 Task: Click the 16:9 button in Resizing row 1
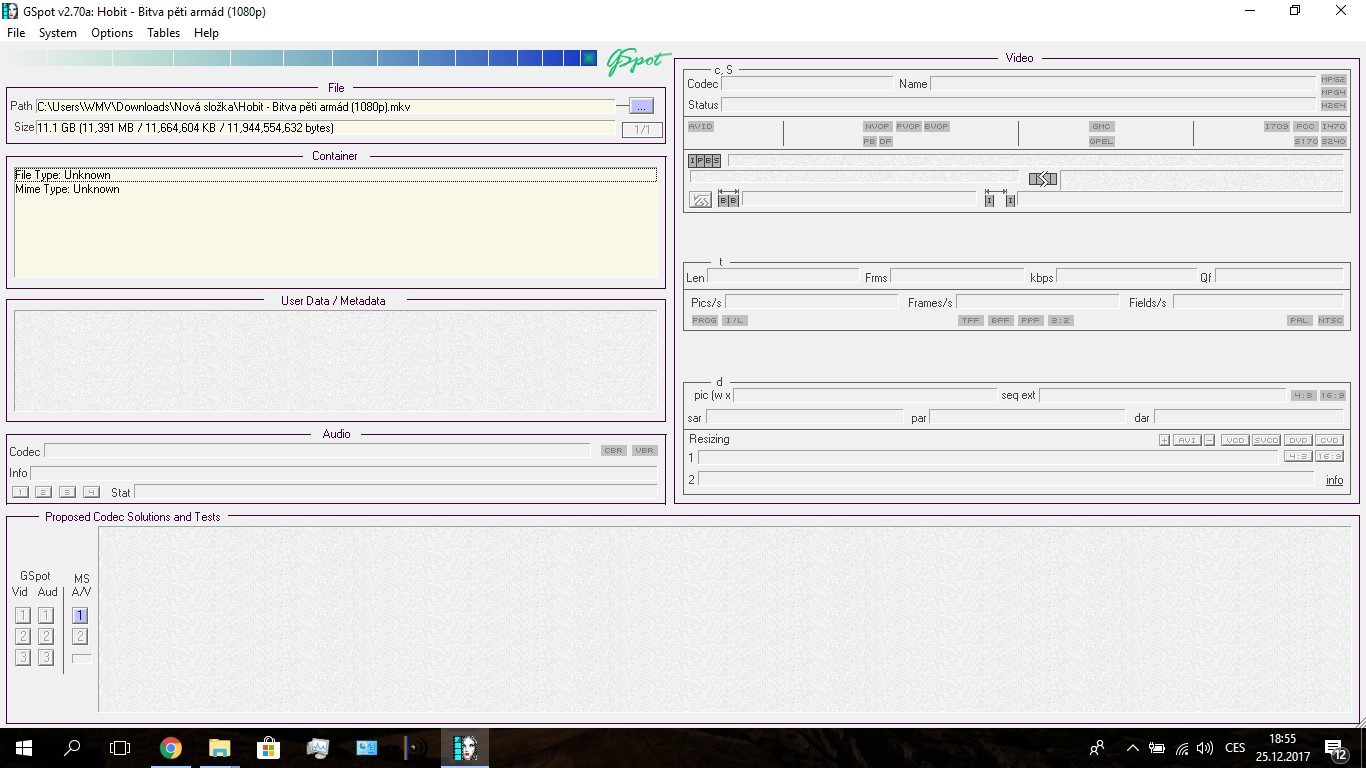pos(1329,456)
